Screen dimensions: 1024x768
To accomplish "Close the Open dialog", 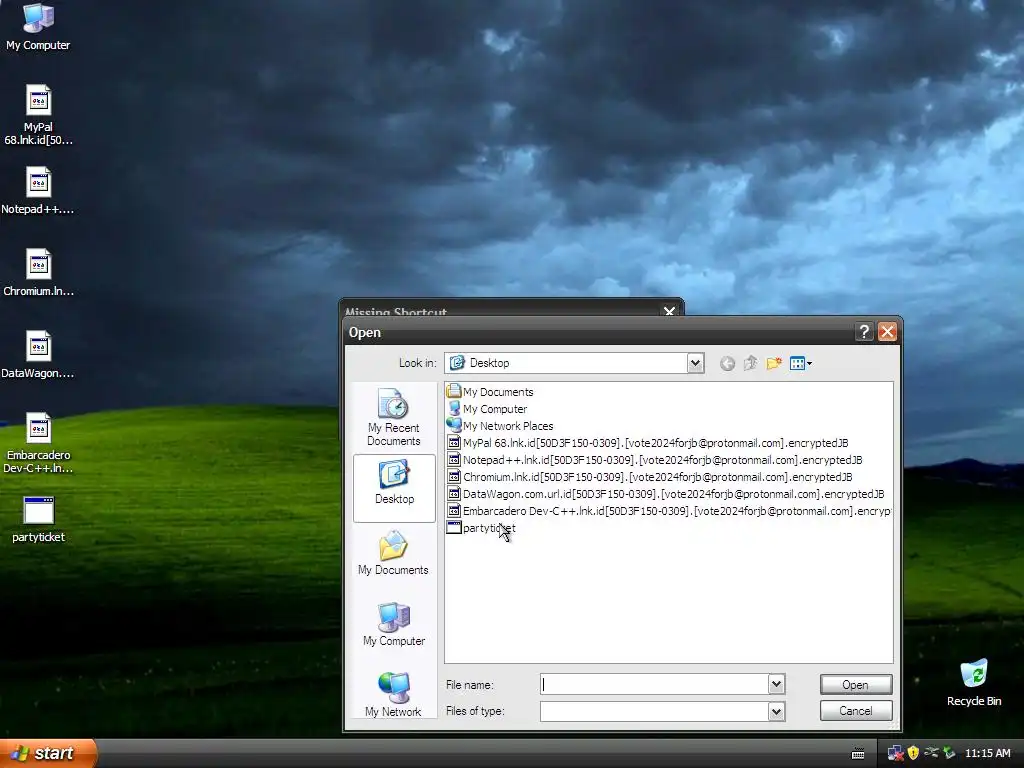I will tap(887, 332).
